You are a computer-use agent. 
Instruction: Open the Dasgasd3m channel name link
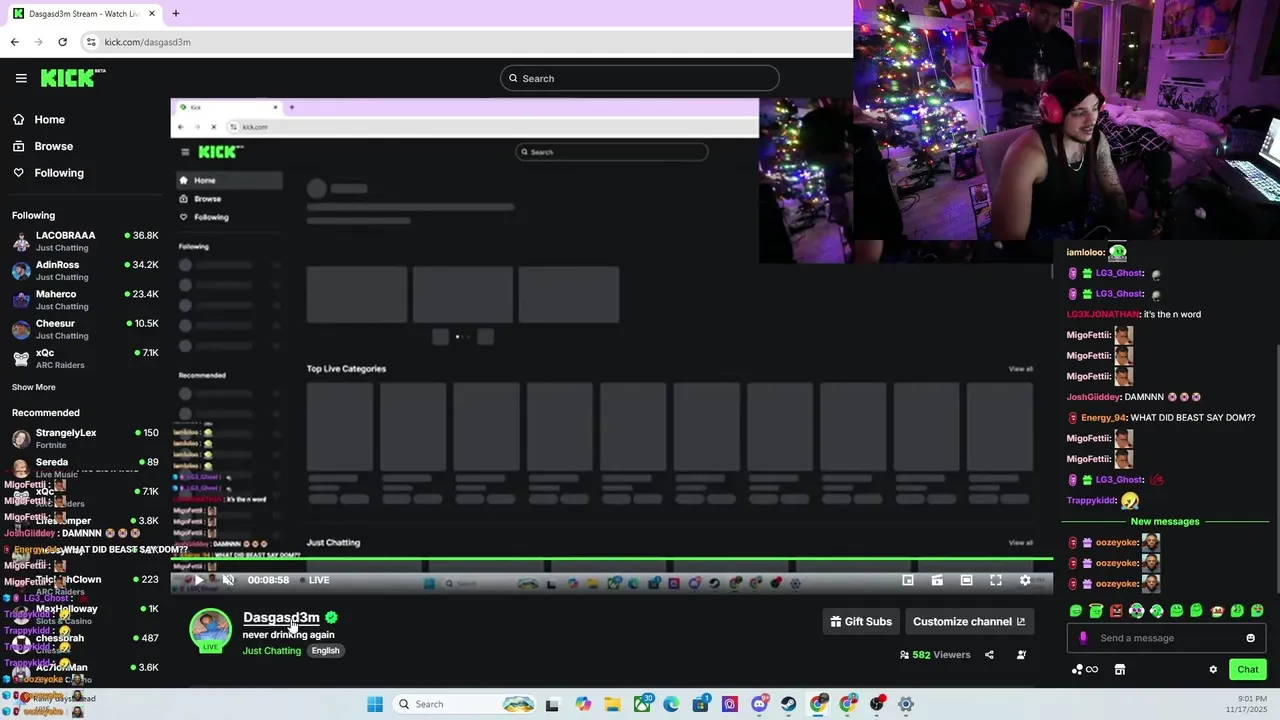pyautogui.click(x=281, y=617)
